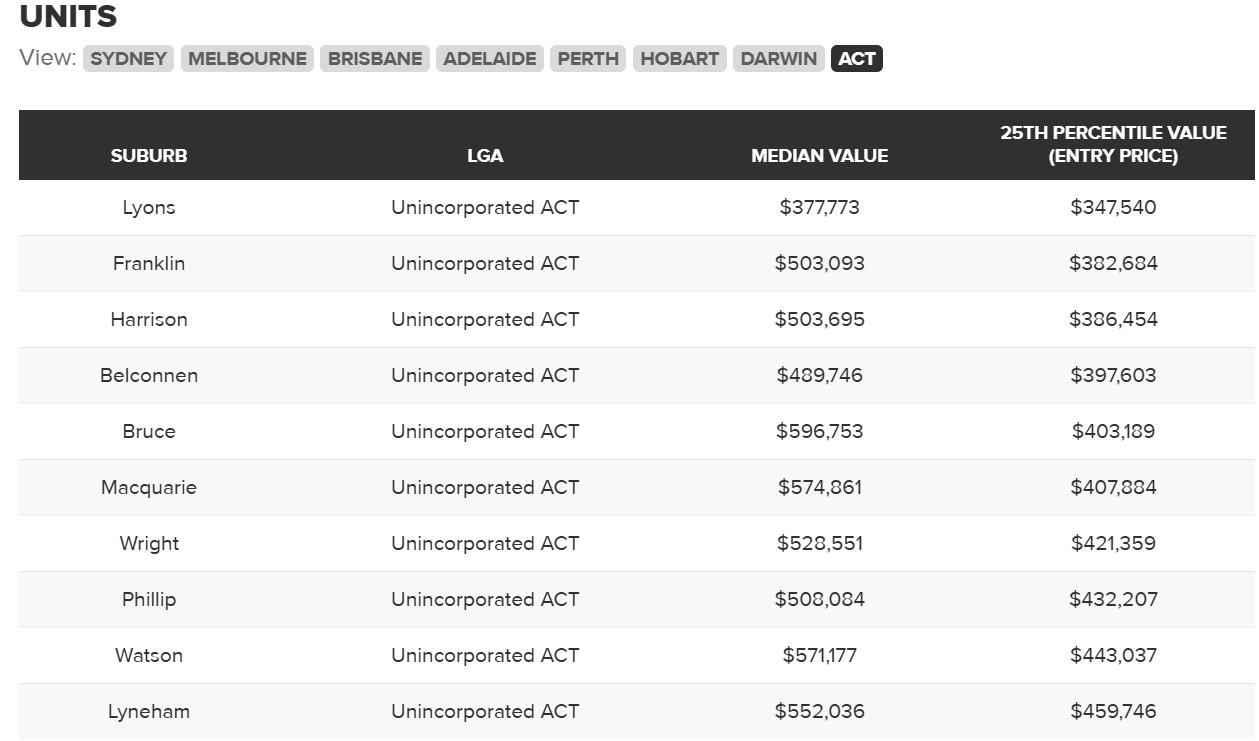Click the SUBURB column header
The image size is (1259, 741).
coord(149,155)
